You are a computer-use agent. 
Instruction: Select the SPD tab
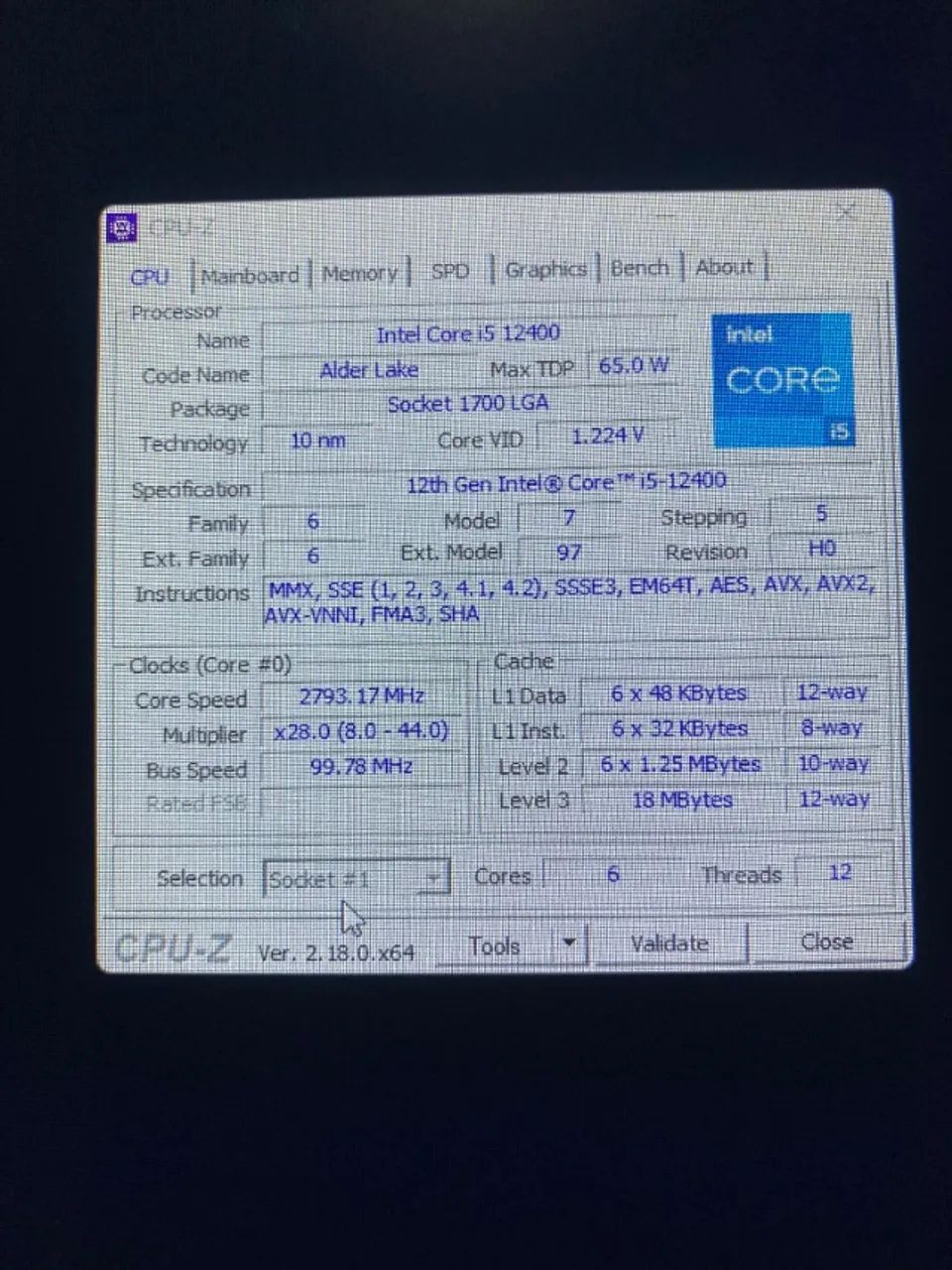[x=451, y=271]
